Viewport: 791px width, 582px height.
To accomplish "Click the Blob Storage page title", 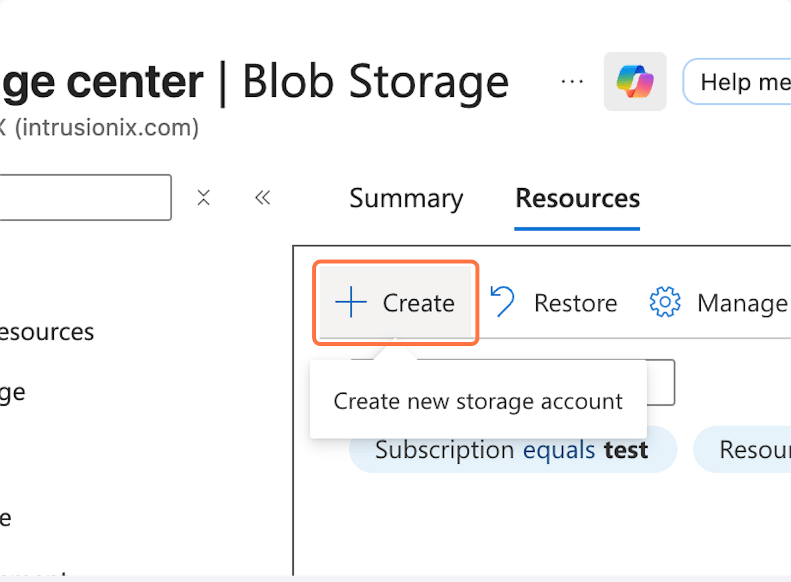I will coord(375,81).
